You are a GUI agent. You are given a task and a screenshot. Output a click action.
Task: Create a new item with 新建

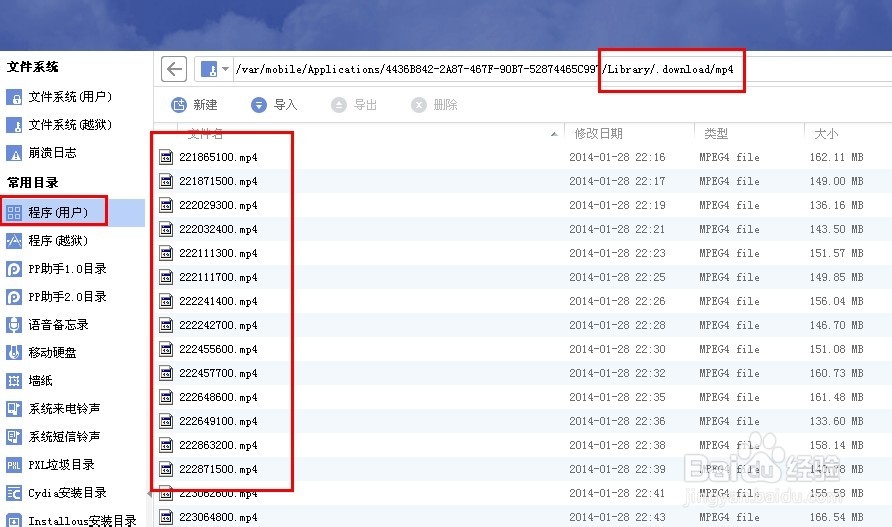pyautogui.click(x=195, y=105)
